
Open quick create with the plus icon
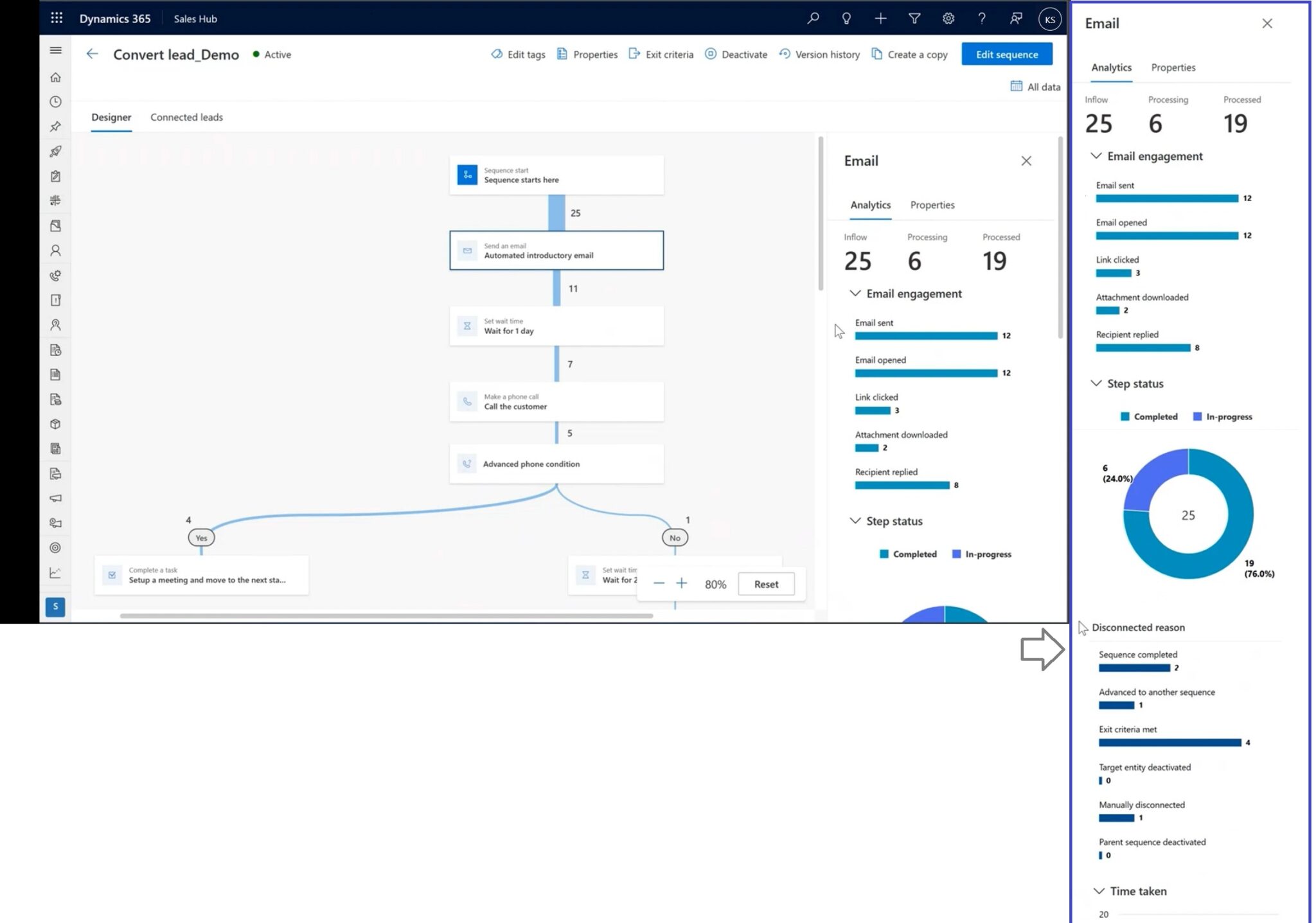[x=880, y=19]
